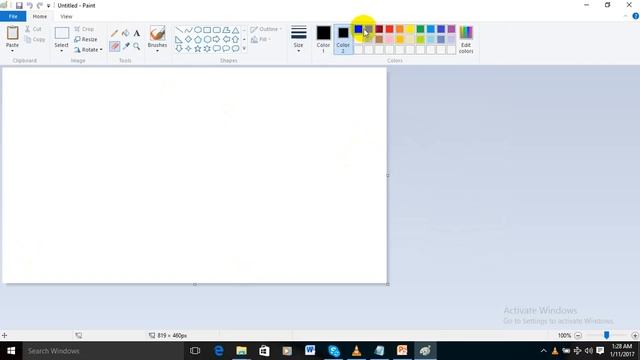Image resolution: width=640 pixels, height=360 pixels.
Task: Choose the Oval shape
Action: pyautogui.click(x=198, y=30)
